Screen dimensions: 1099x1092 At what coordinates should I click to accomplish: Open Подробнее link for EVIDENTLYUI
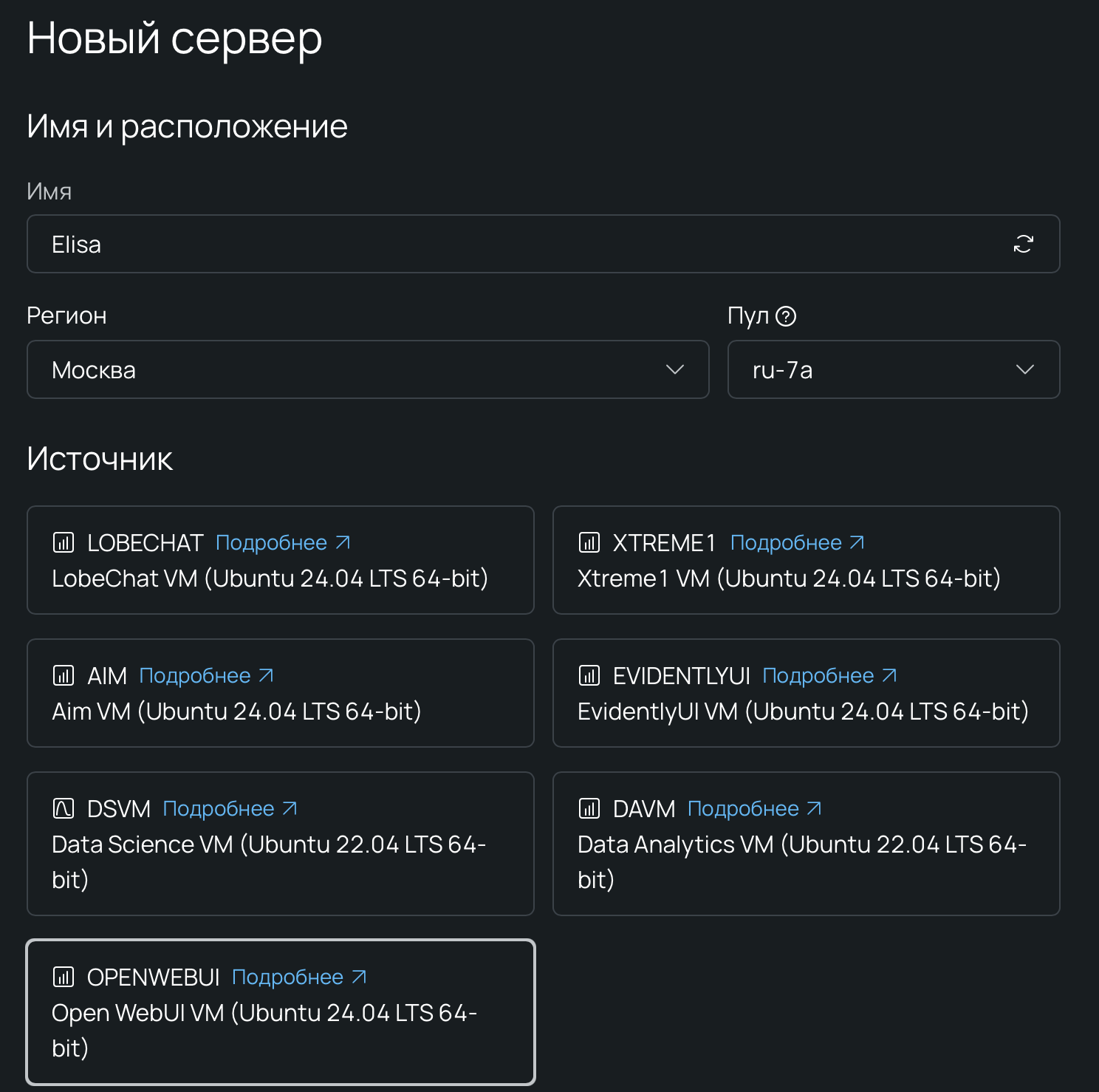click(x=829, y=676)
